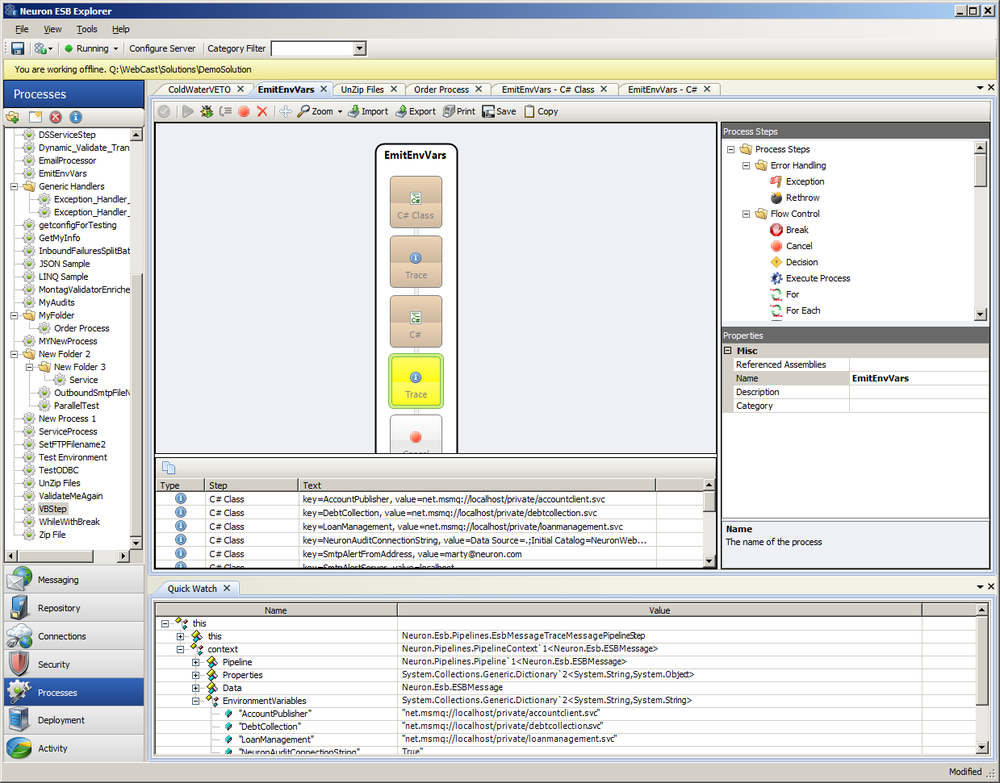Expand the Pipeline node in Quick Watch
Image resolution: width=1000 pixels, height=783 pixels.
point(196,662)
